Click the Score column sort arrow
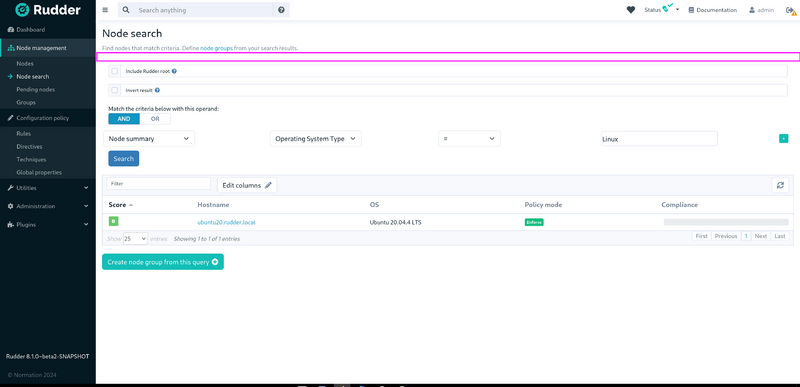The width and height of the screenshot is (800, 387). point(131,205)
